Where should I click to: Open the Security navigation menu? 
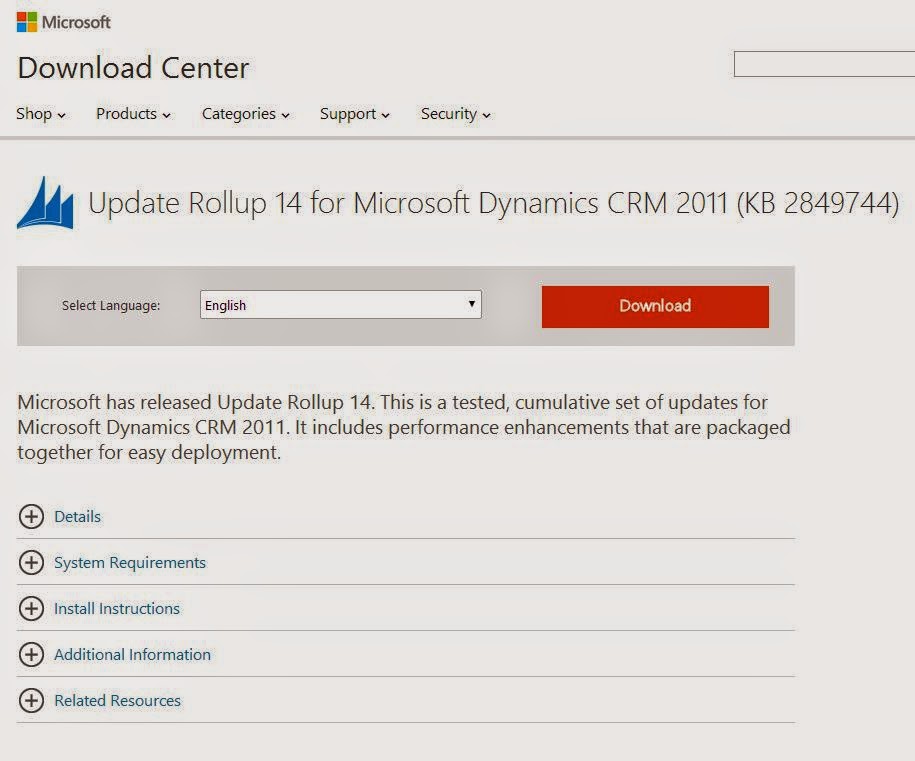tap(456, 114)
